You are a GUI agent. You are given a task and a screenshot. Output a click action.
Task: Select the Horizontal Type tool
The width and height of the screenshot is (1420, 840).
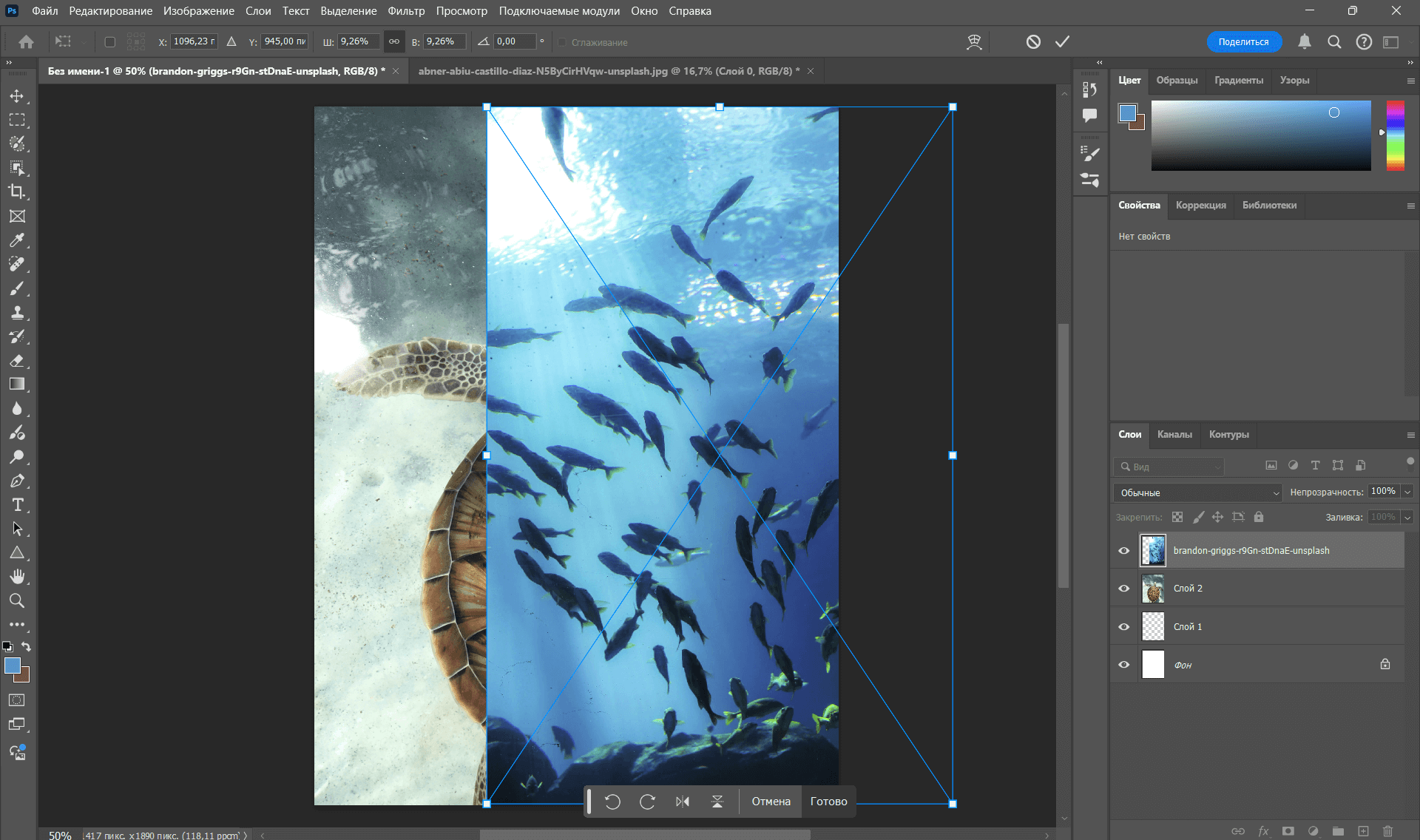(17, 504)
